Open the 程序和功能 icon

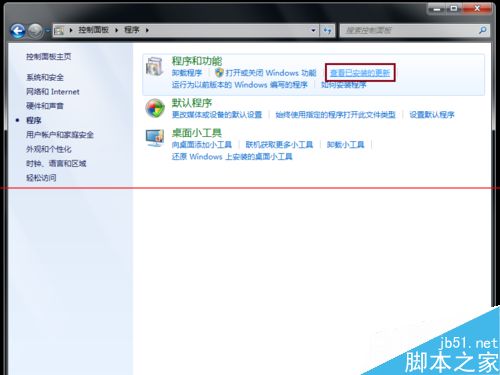[155, 67]
